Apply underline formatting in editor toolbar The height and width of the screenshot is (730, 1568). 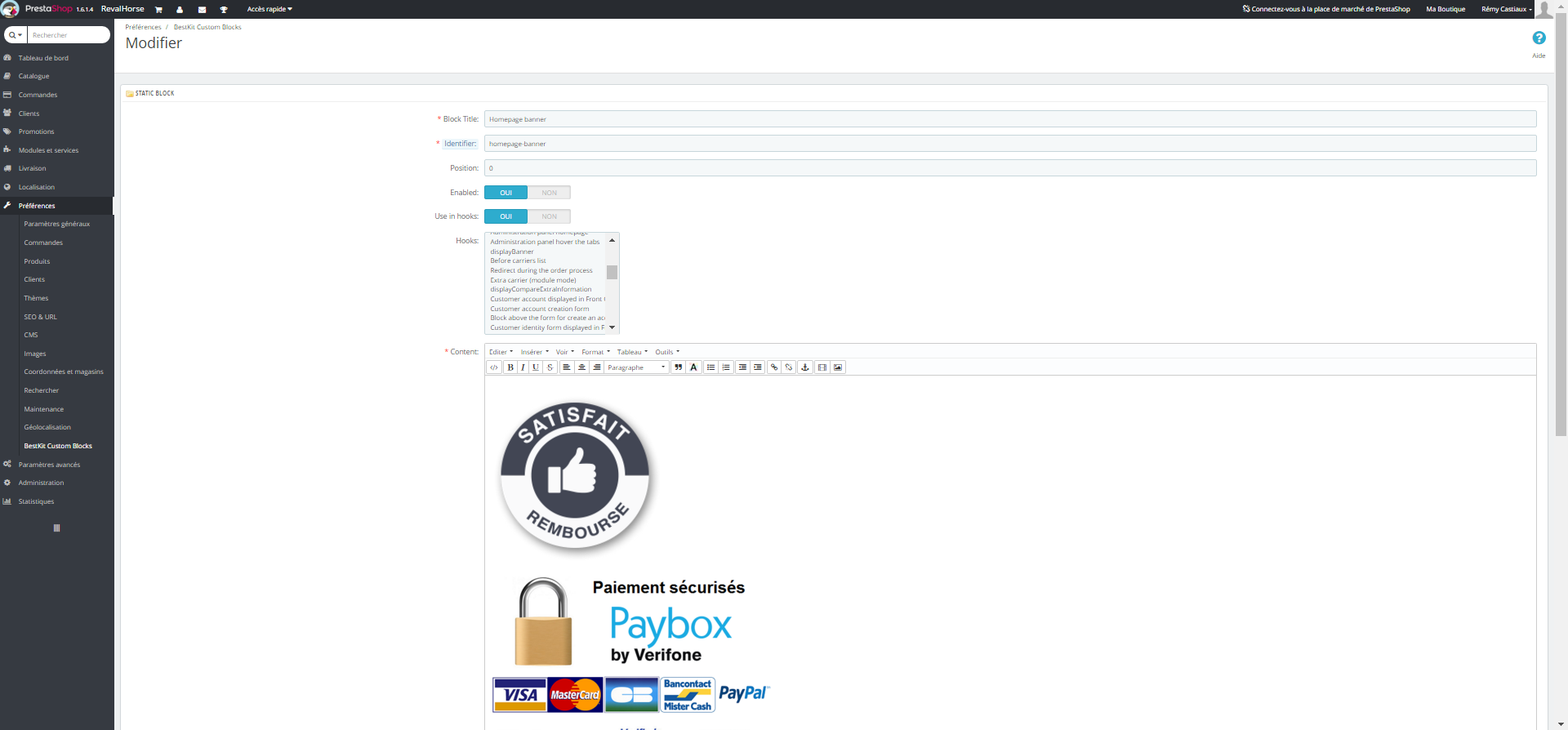tap(536, 367)
